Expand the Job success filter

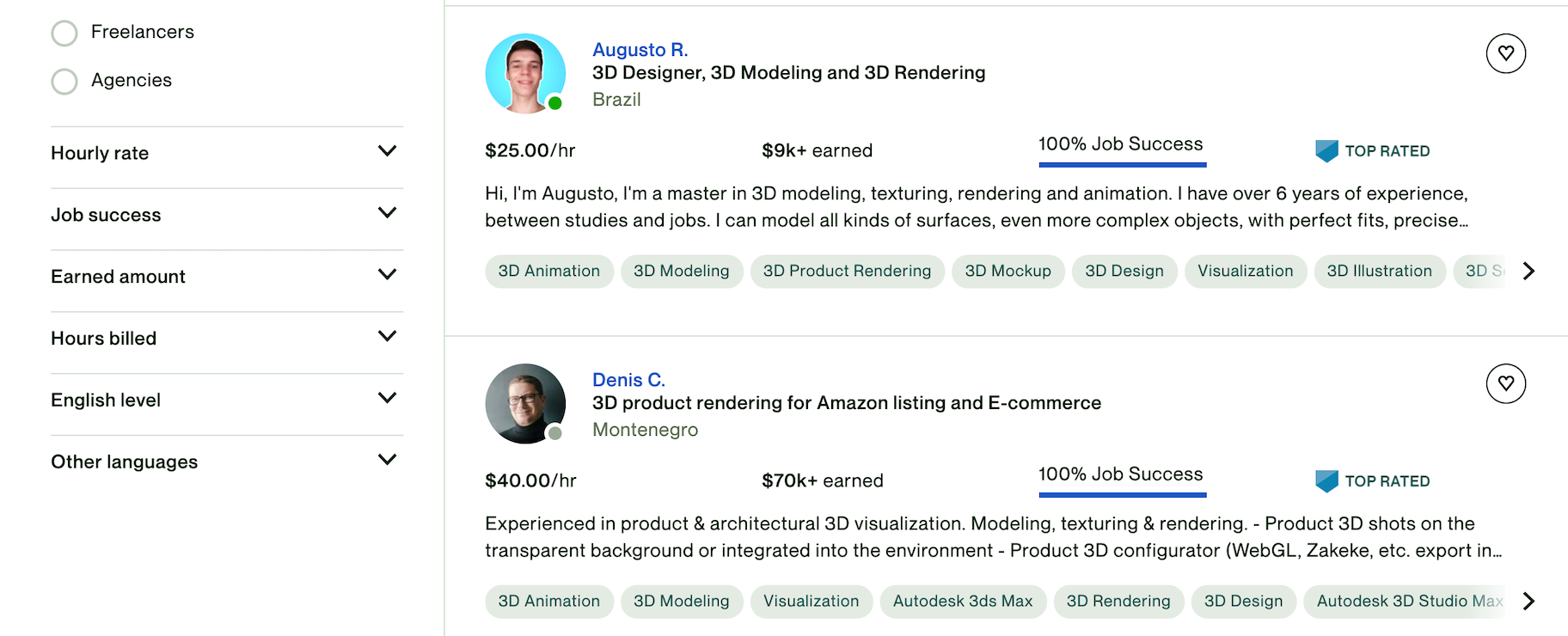pyautogui.click(x=387, y=213)
